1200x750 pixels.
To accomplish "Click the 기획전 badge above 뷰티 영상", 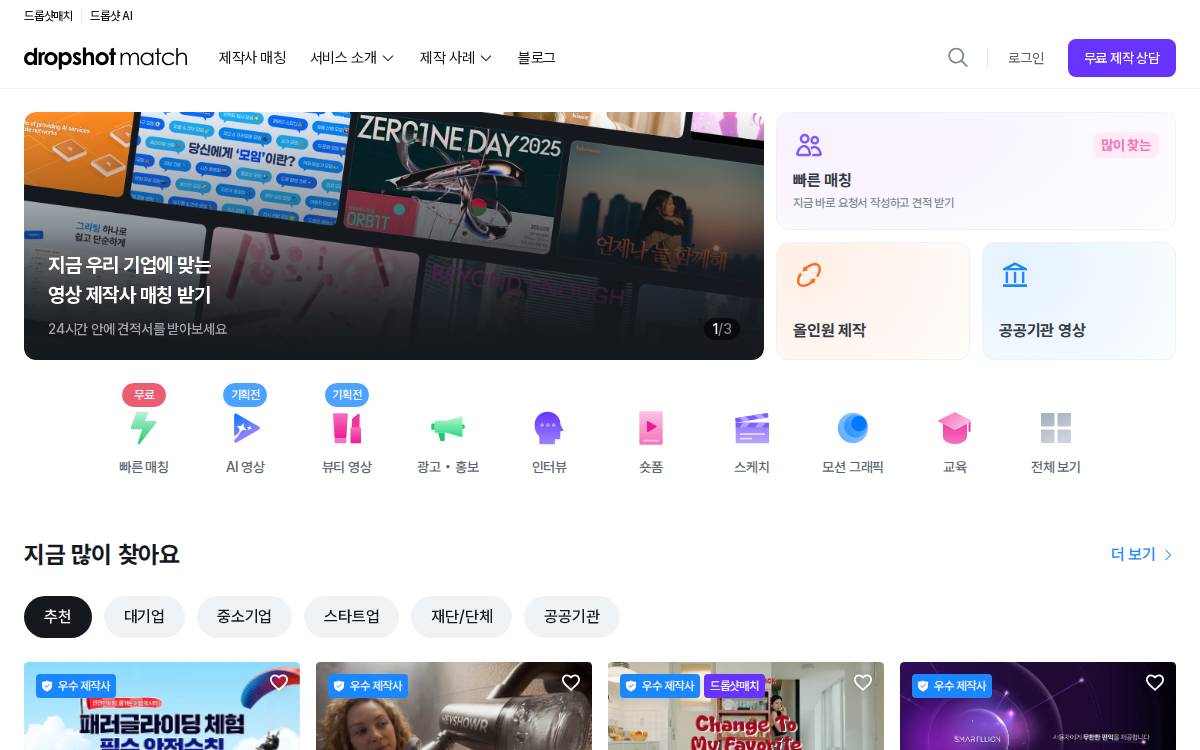I will (x=347, y=395).
